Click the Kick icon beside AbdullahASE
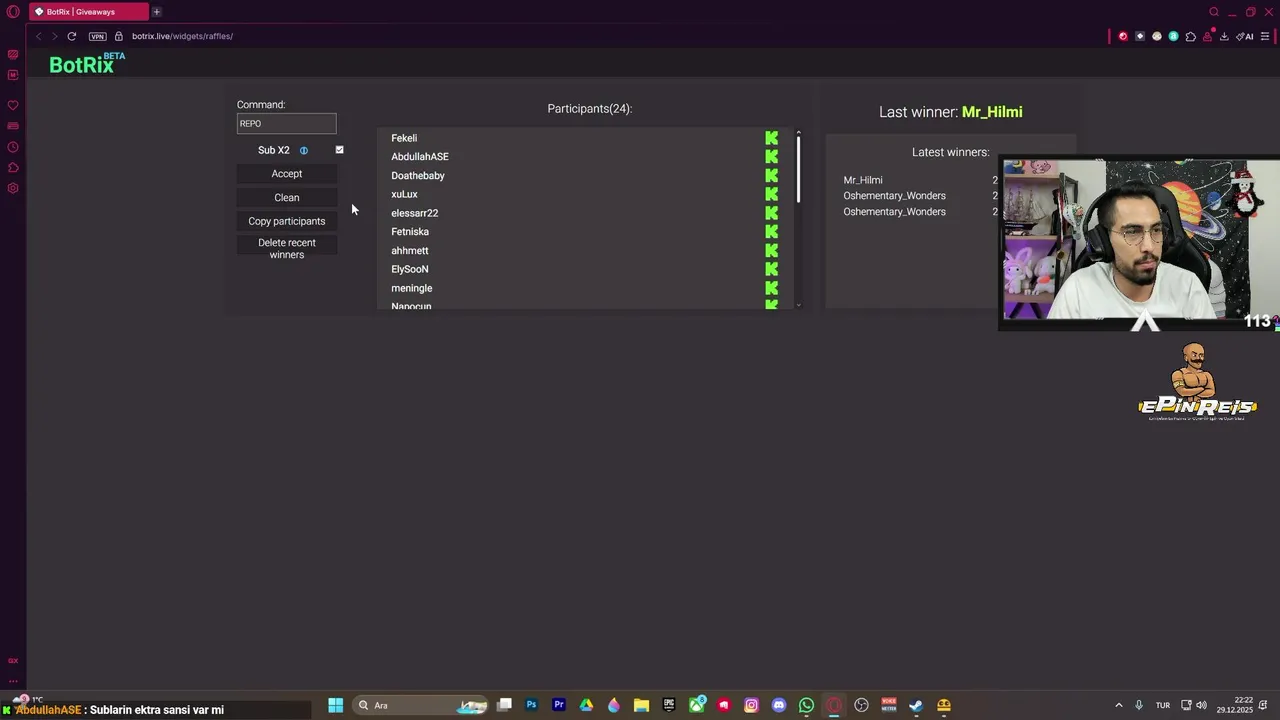 [771, 157]
